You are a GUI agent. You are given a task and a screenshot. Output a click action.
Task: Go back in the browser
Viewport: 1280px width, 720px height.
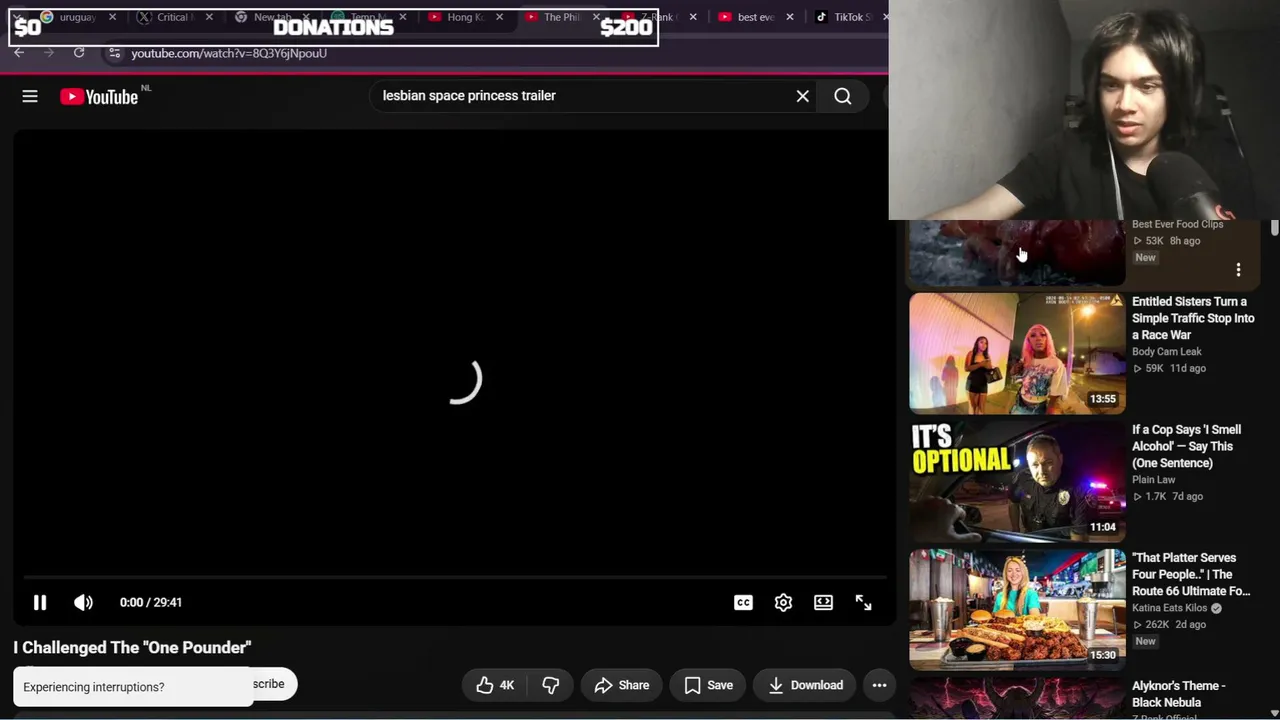[x=19, y=53]
